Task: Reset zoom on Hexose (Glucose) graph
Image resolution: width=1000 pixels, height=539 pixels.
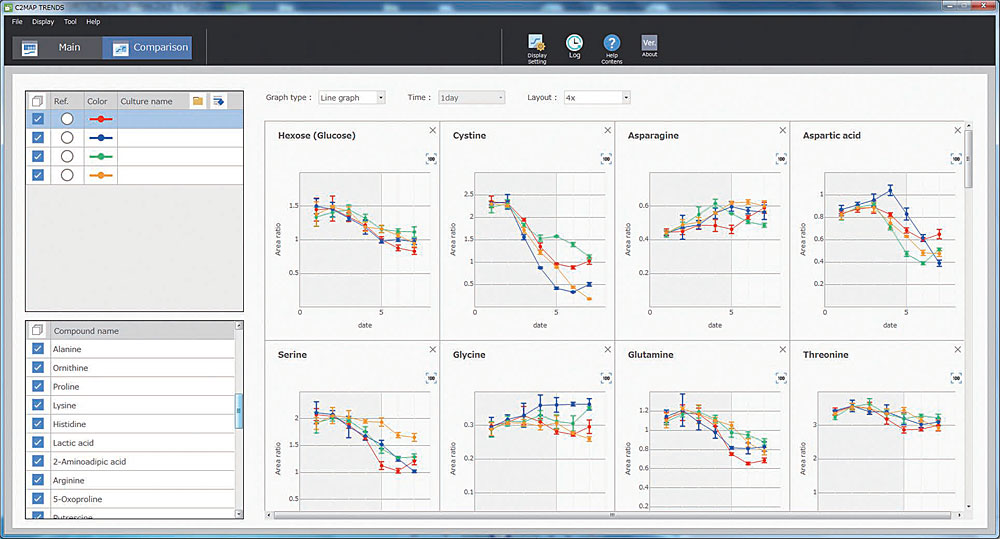Action: [x=432, y=158]
